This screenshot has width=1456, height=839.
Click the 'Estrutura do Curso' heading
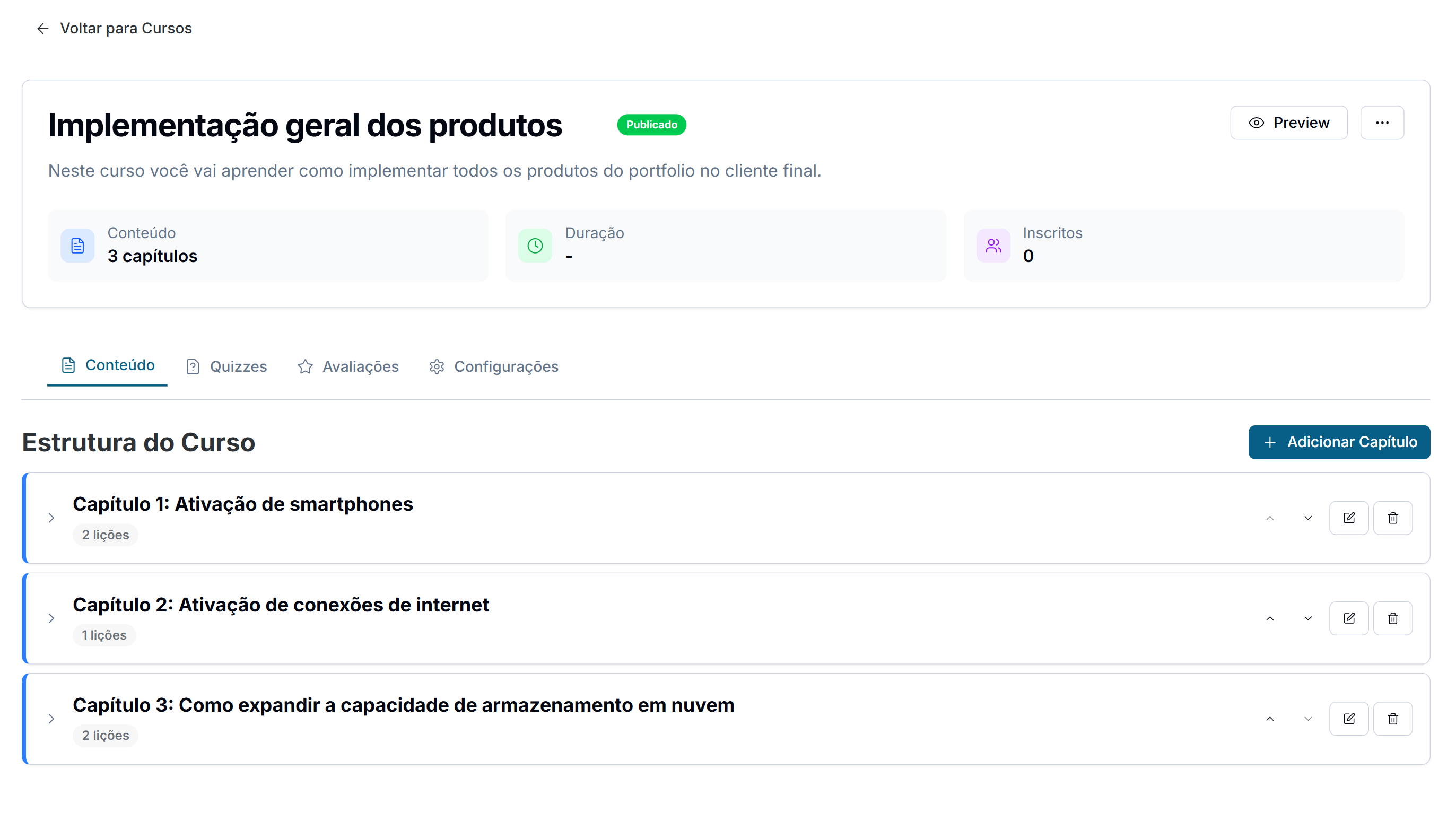(x=138, y=442)
